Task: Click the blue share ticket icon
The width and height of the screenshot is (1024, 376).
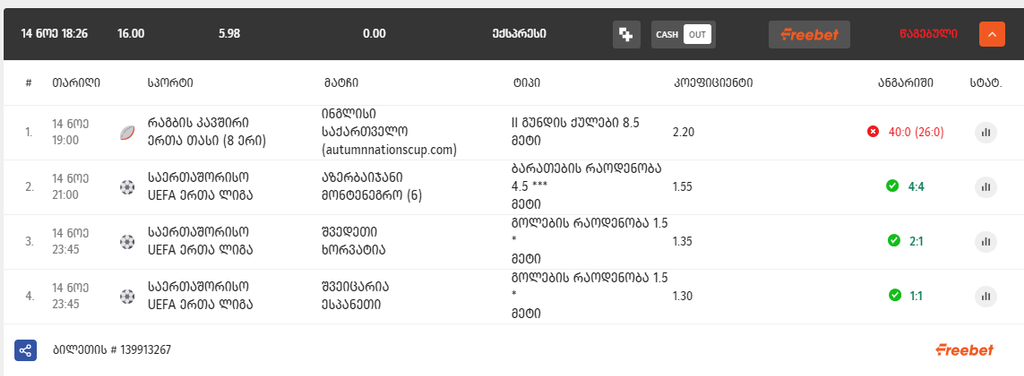Action: pos(25,351)
